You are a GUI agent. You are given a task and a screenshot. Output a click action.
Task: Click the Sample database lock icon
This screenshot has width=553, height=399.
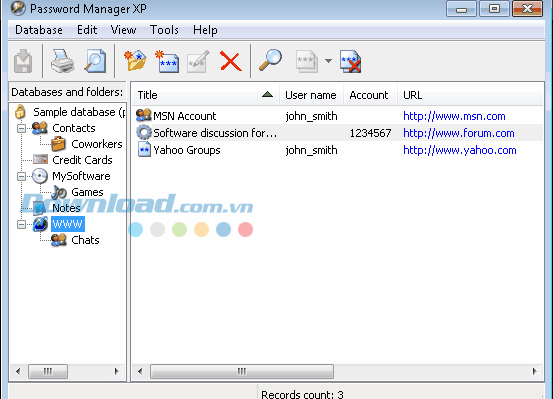(x=20, y=112)
